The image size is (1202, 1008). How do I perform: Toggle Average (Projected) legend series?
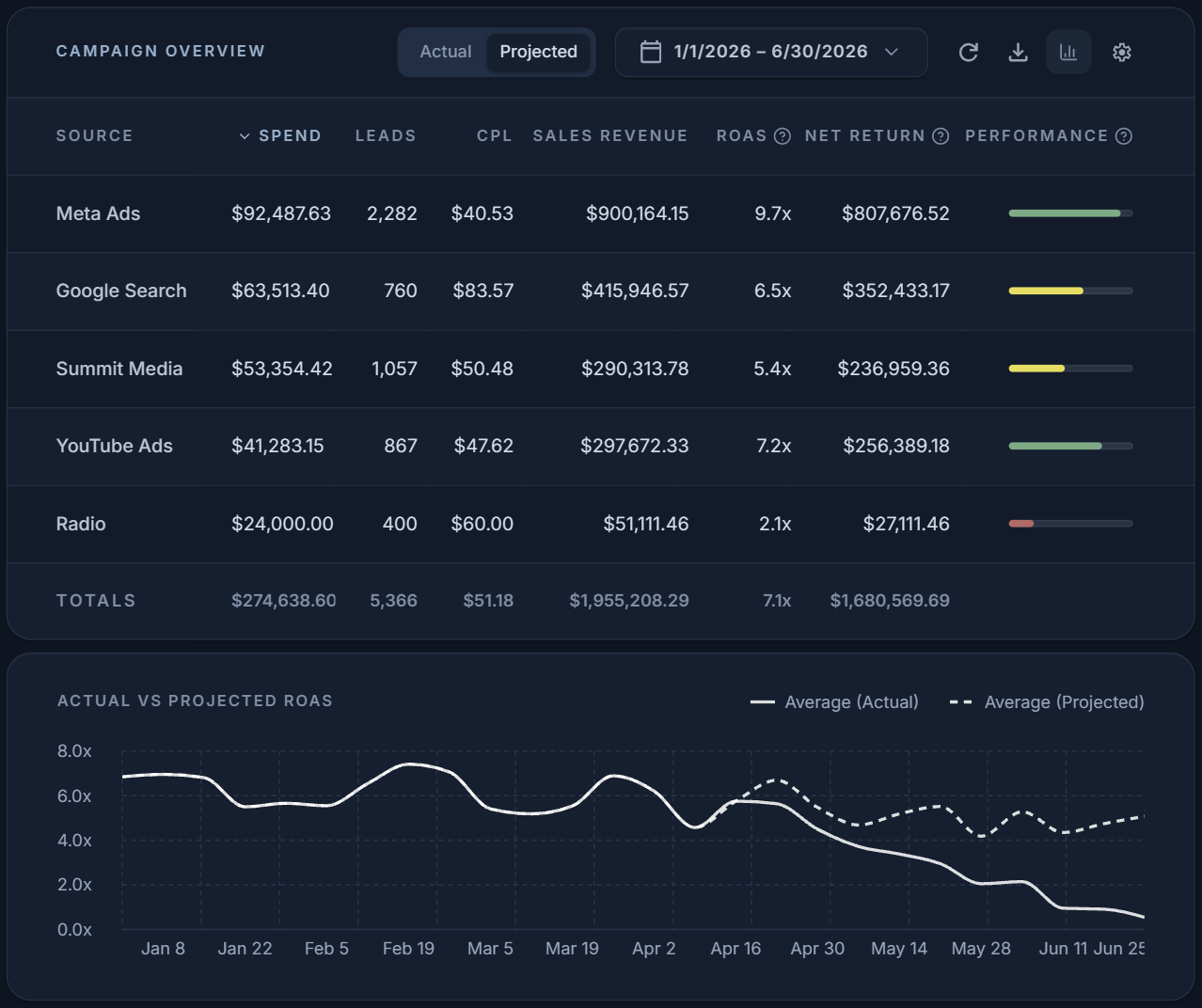pyautogui.click(x=1047, y=701)
